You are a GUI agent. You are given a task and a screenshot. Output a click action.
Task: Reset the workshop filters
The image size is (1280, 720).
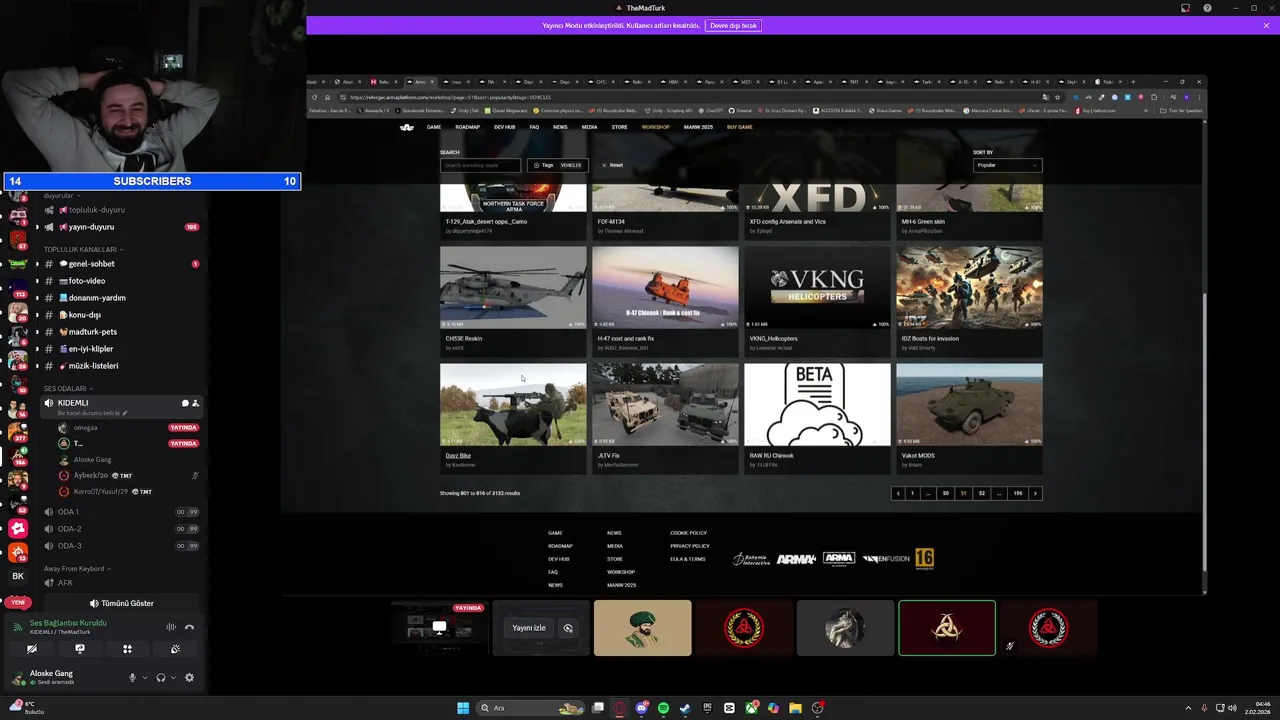tap(612, 165)
